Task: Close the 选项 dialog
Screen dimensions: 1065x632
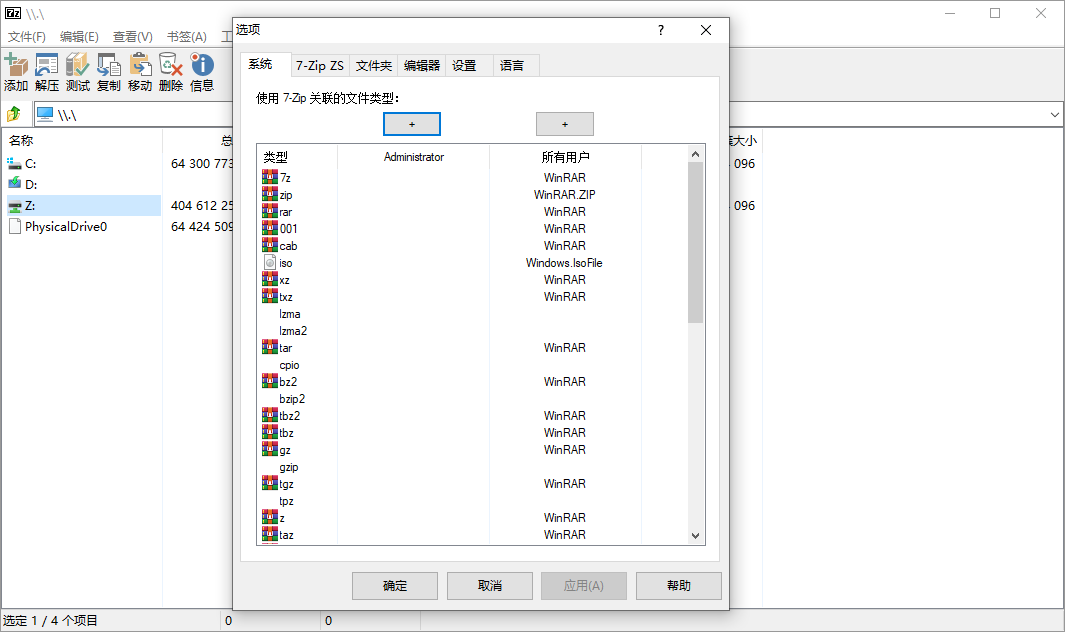Action: point(706,30)
